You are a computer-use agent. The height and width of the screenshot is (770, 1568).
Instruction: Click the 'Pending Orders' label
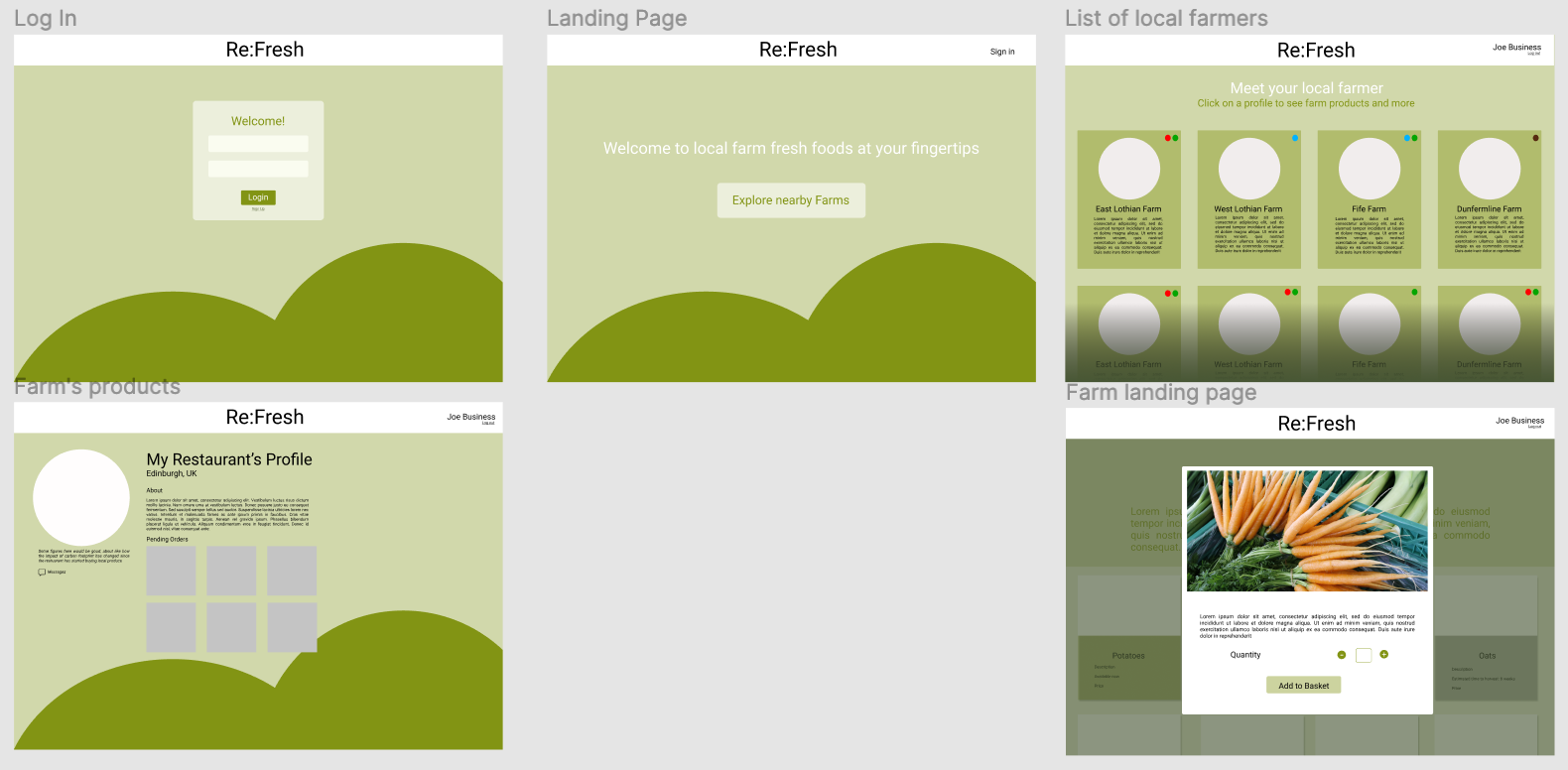[168, 540]
